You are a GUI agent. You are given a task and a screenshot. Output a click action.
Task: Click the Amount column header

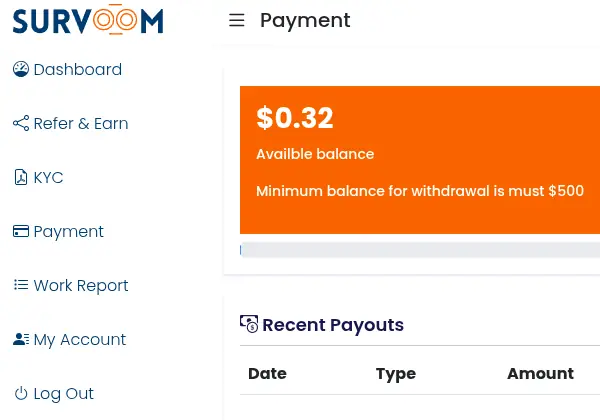pyautogui.click(x=540, y=373)
